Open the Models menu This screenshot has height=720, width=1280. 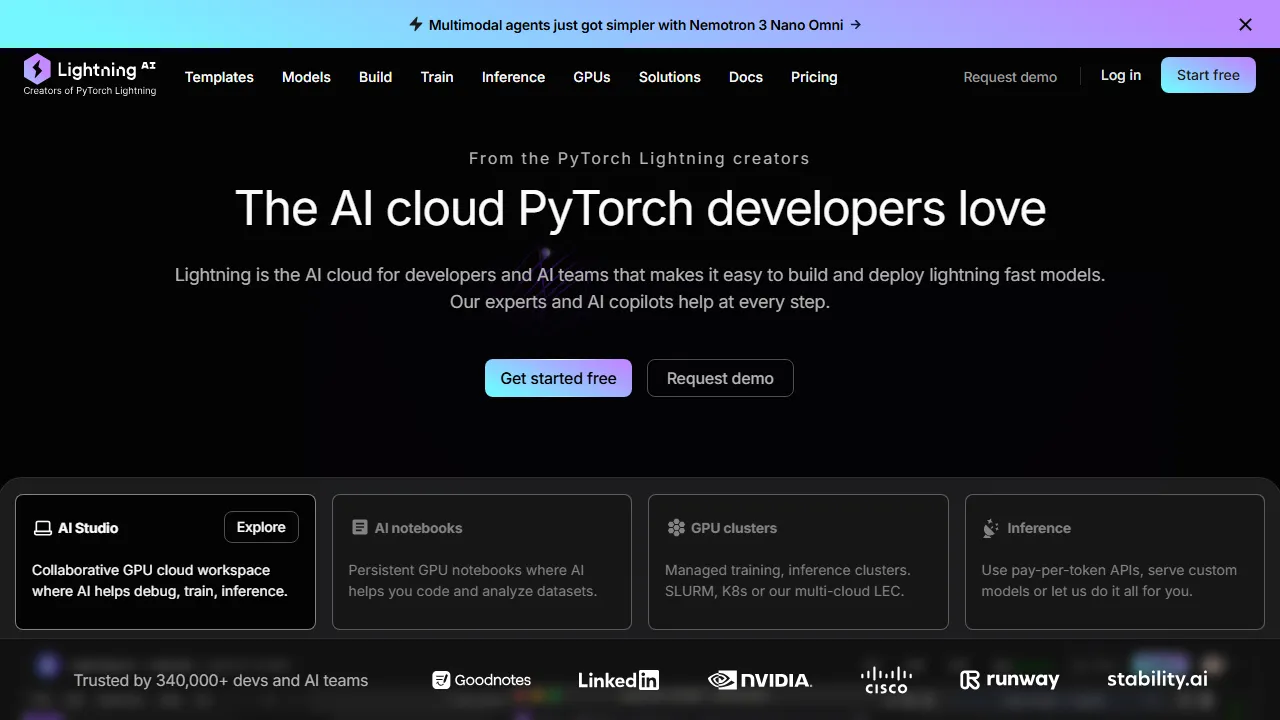click(306, 77)
